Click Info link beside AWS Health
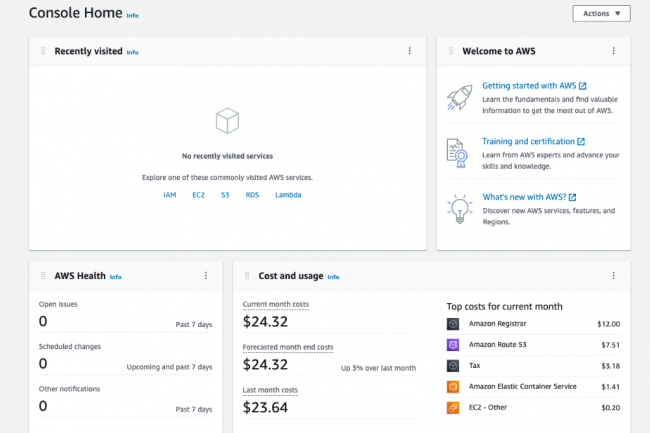The image size is (650, 433). pyautogui.click(x=115, y=277)
